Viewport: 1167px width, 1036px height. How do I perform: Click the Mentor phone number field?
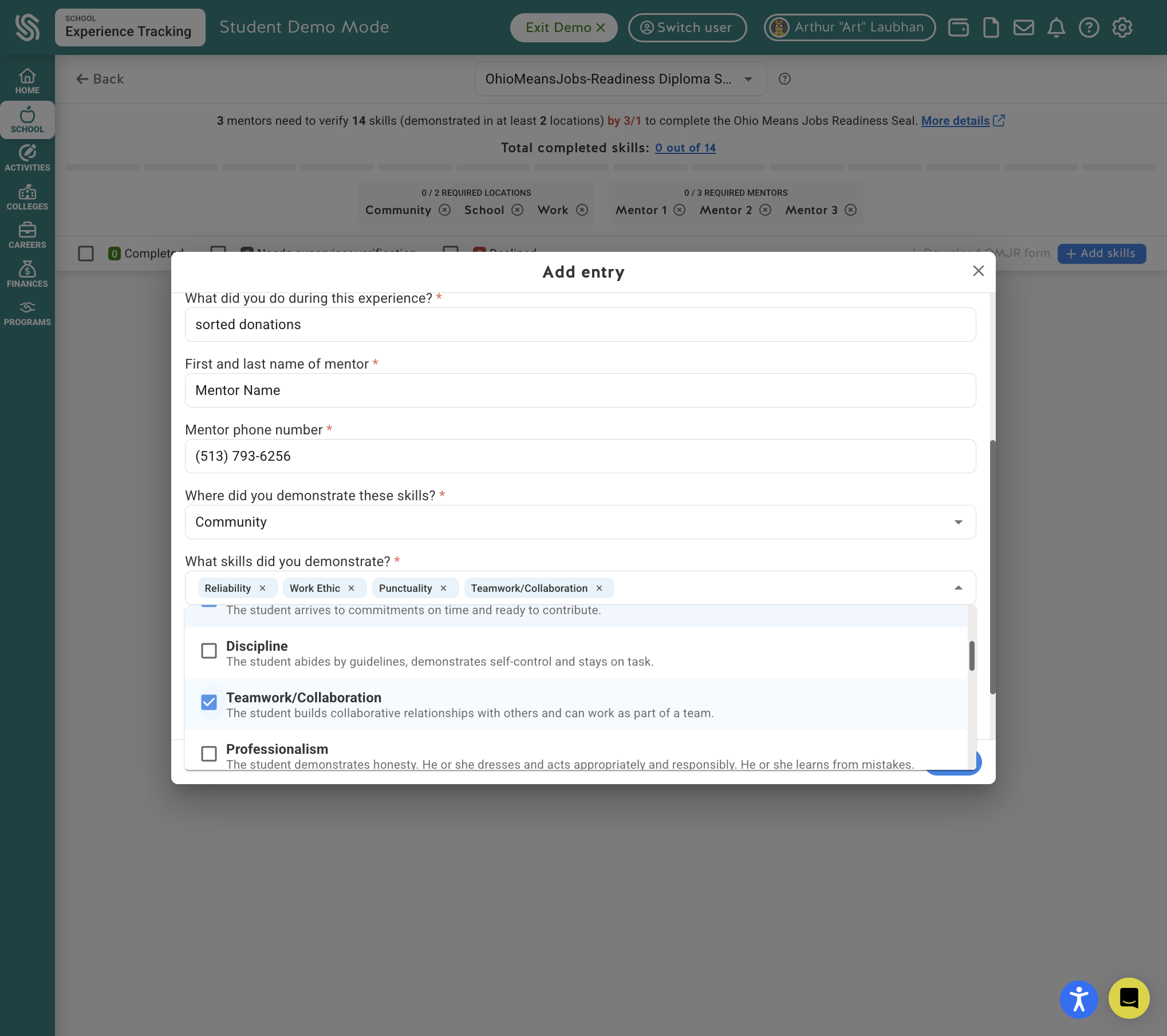tap(580, 456)
